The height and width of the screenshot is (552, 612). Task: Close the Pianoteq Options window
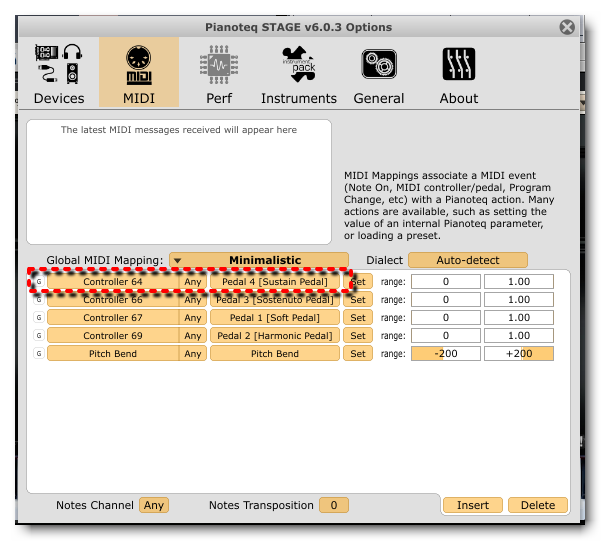coord(567,27)
